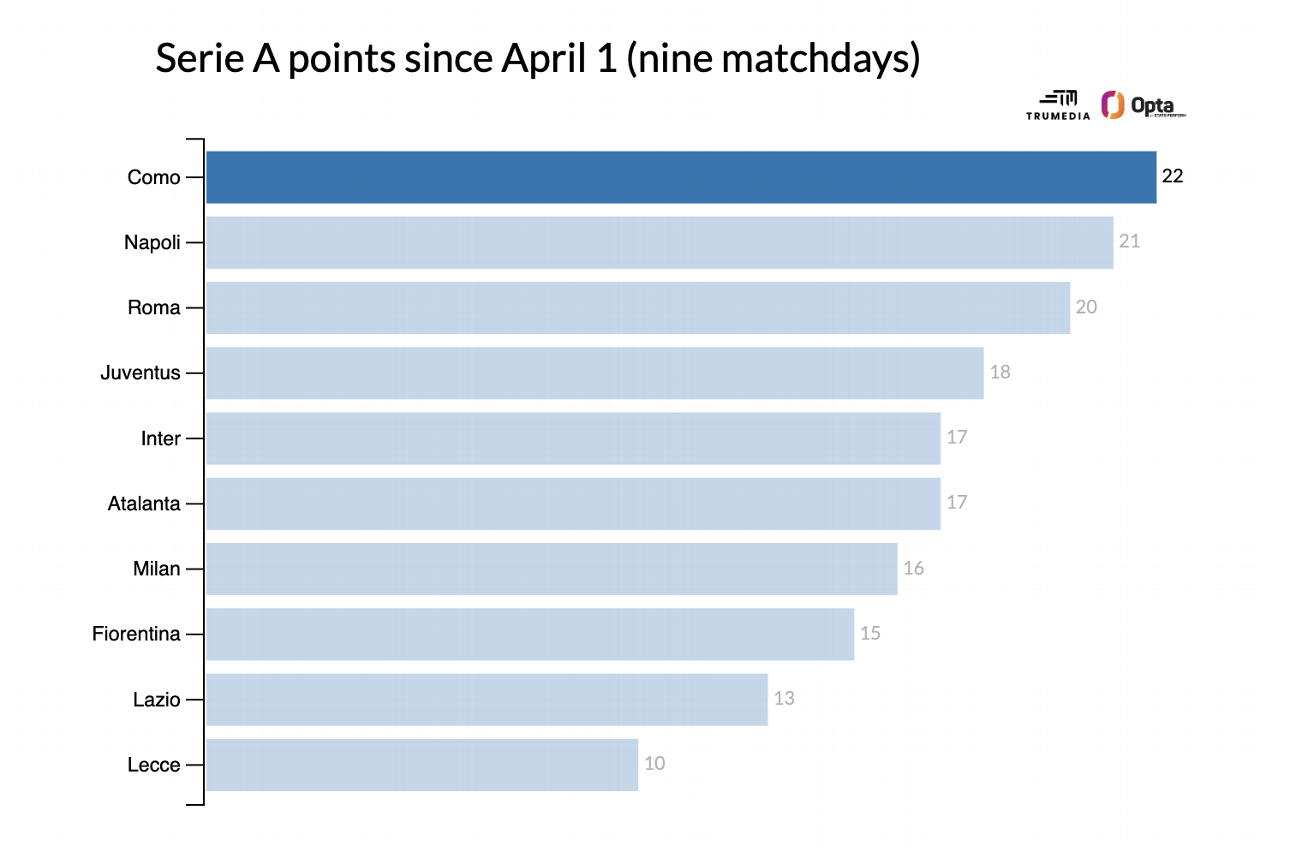Click the Atalanta bar
The height and width of the screenshot is (864, 1296).
573,504
